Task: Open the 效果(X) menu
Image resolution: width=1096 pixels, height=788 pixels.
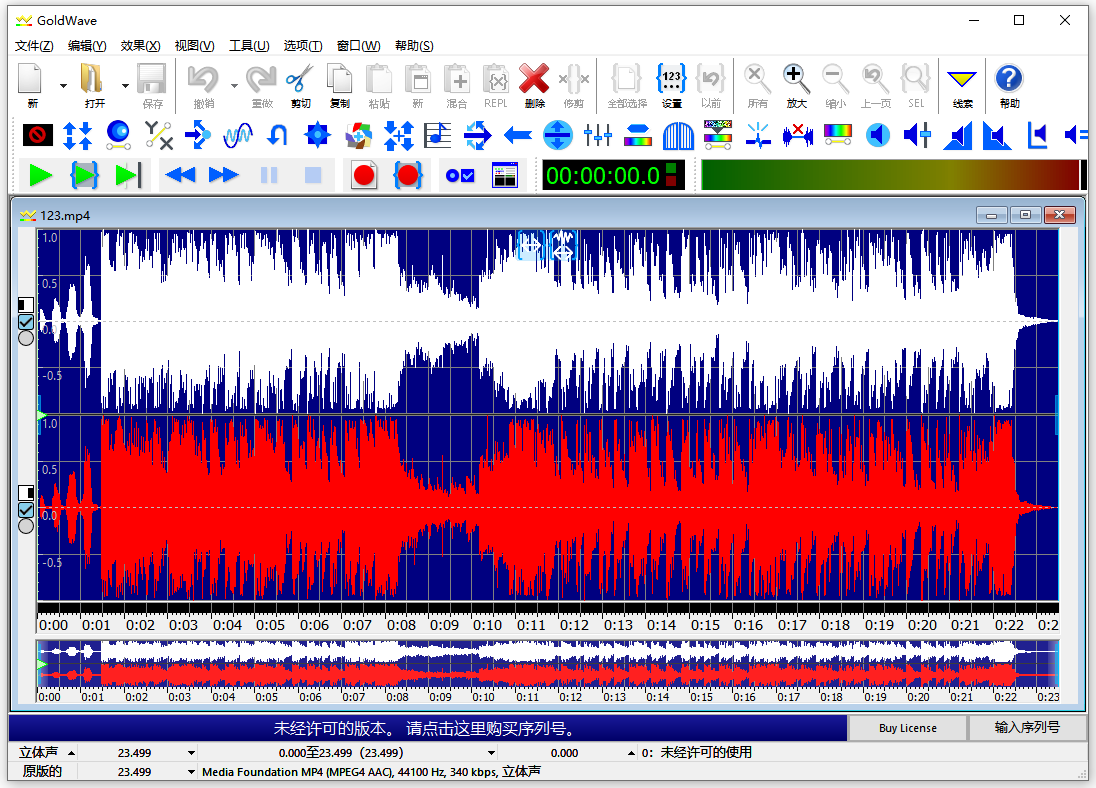Action: tap(140, 45)
